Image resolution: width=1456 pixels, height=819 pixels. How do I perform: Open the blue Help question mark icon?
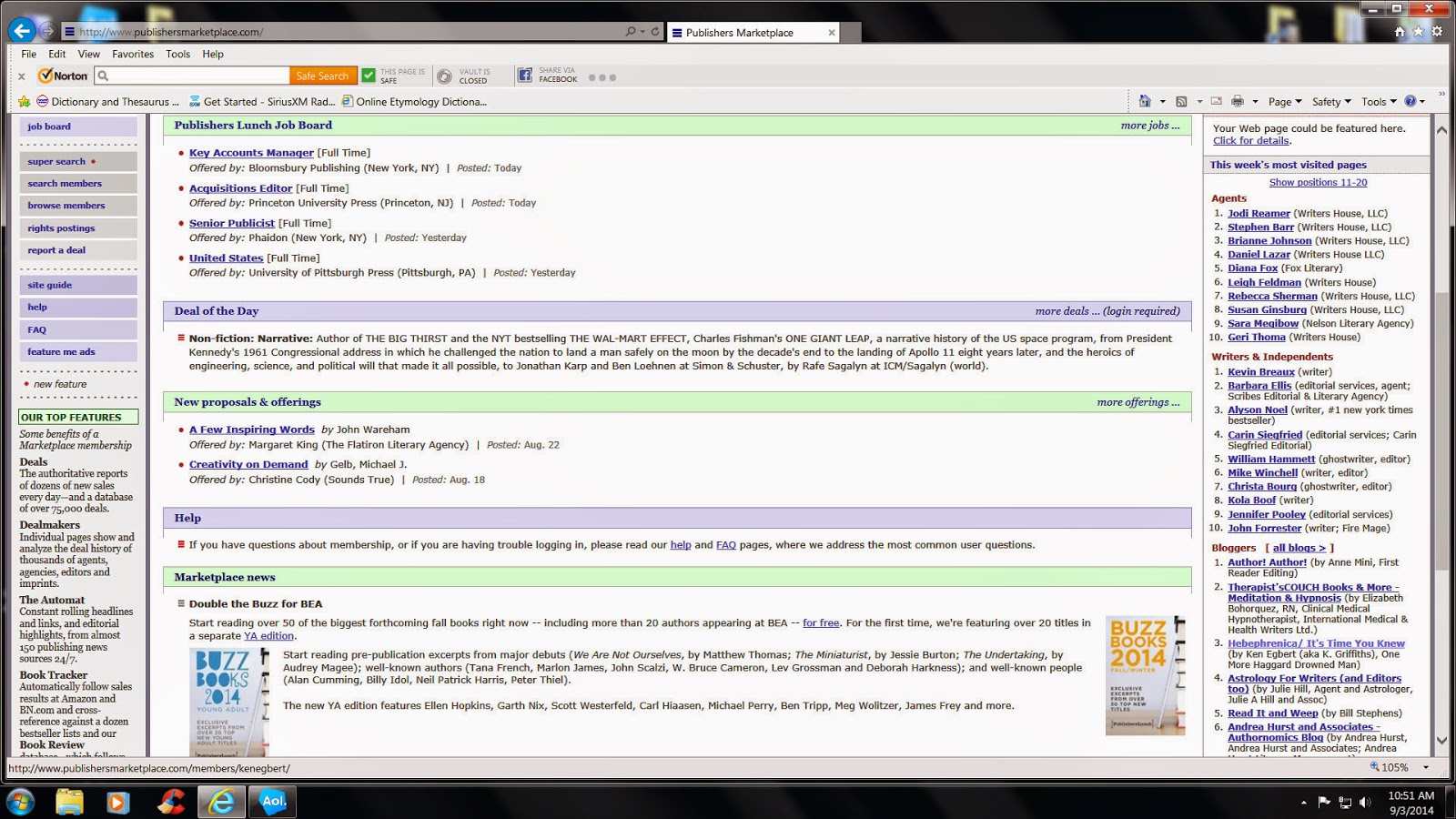[1410, 101]
